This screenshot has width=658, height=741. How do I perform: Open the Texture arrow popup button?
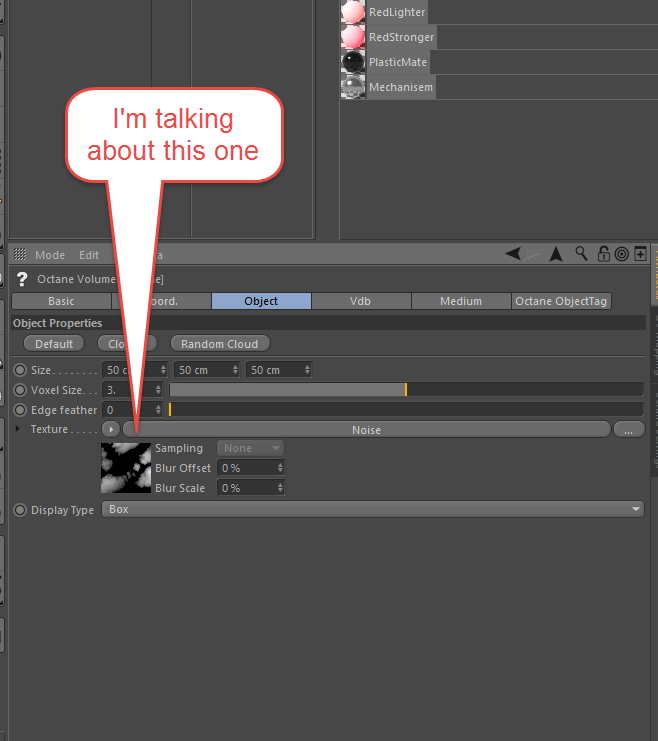[x=111, y=429]
